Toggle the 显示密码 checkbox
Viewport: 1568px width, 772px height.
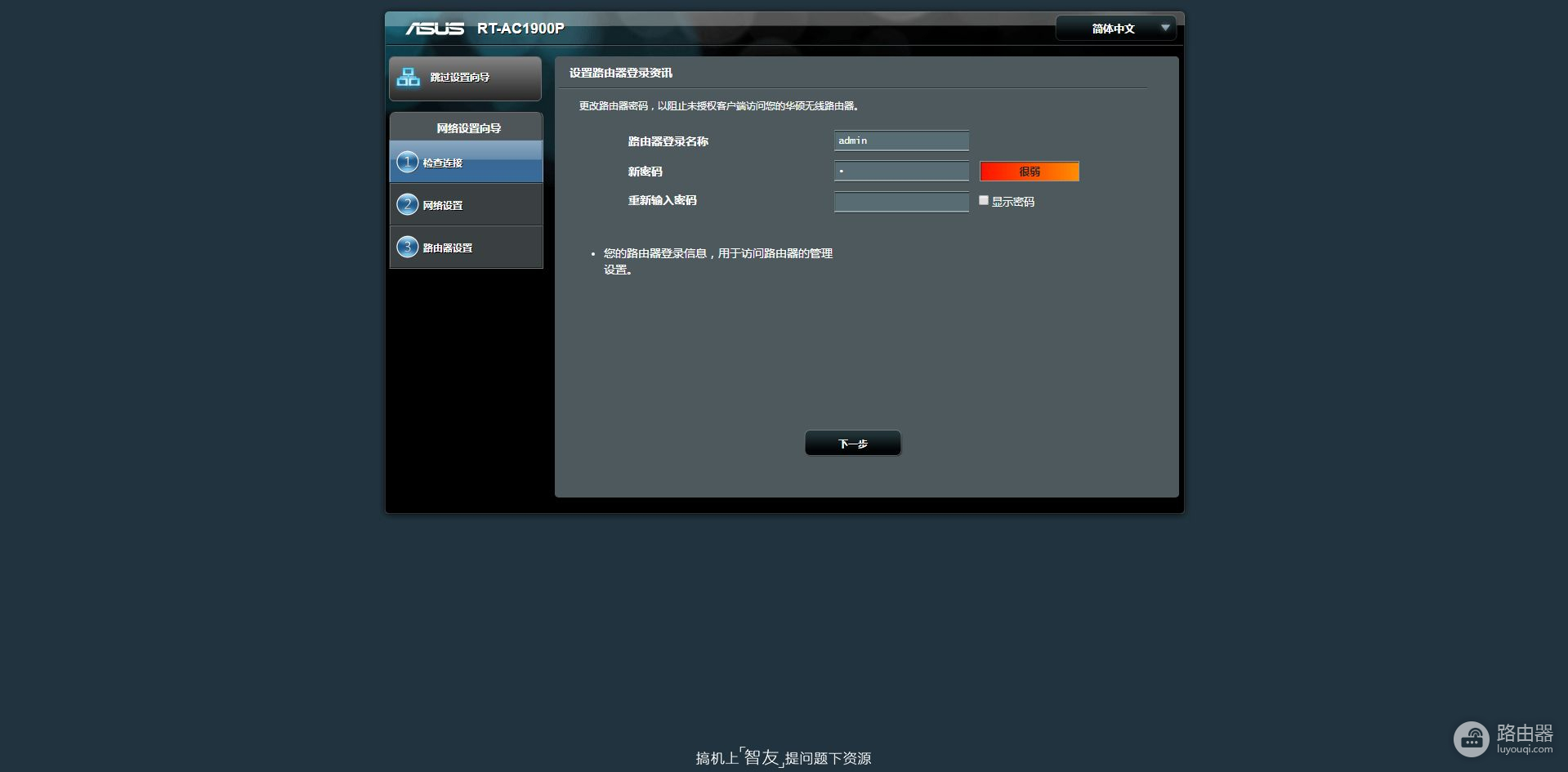click(984, 200)
